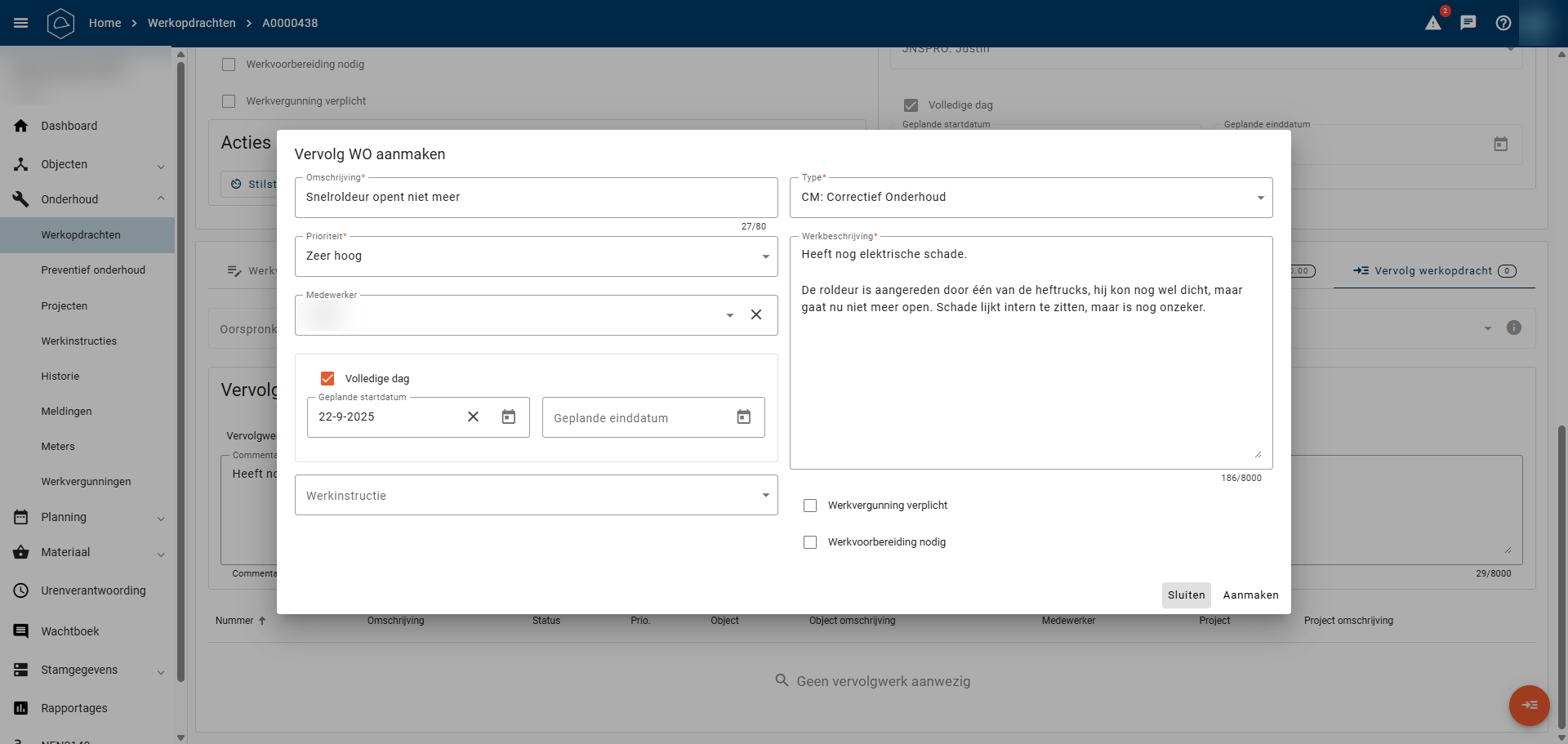Click the orange floating action button
The width and height of the screenshot is (1568, 744).
(x=1529, y=705)
